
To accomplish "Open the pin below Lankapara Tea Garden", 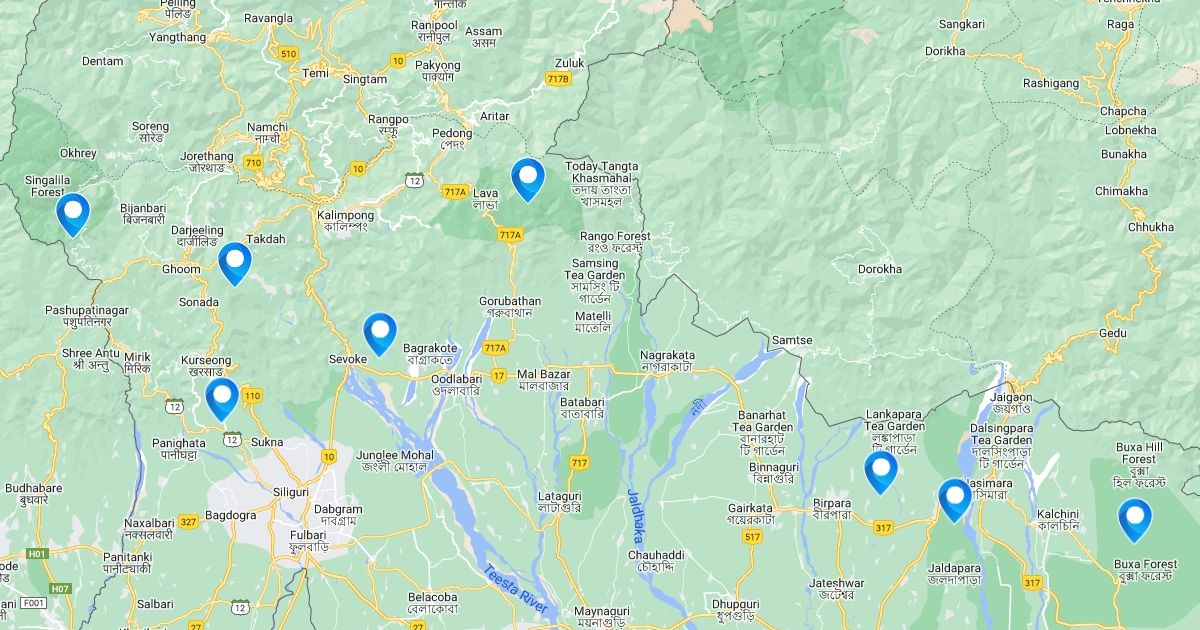I will 881,472.
